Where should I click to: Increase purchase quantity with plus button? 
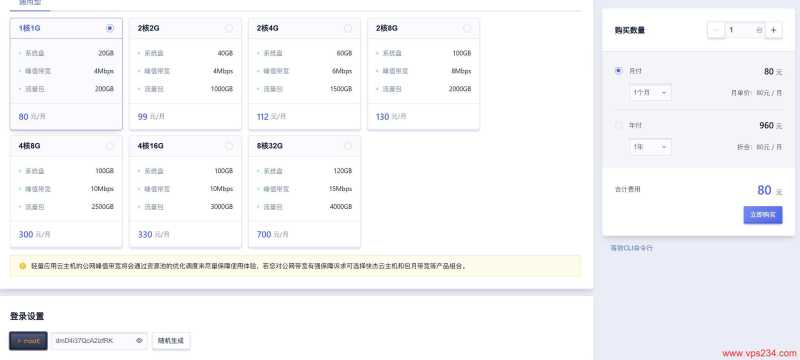(x=773, y=30)
